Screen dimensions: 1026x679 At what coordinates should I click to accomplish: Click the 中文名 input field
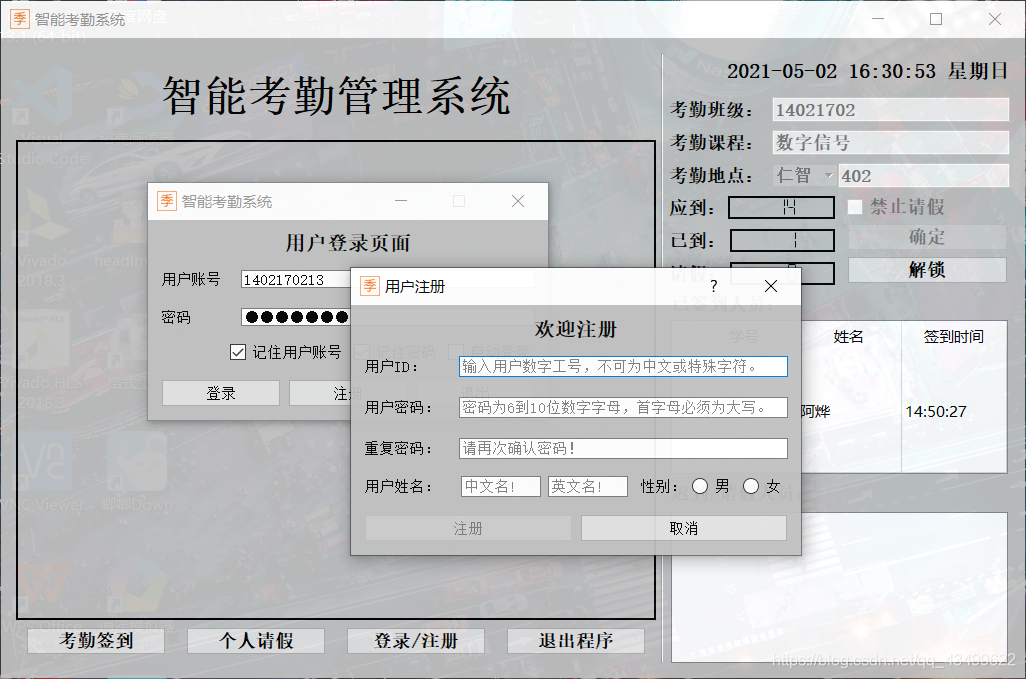(x=501, y=486)
